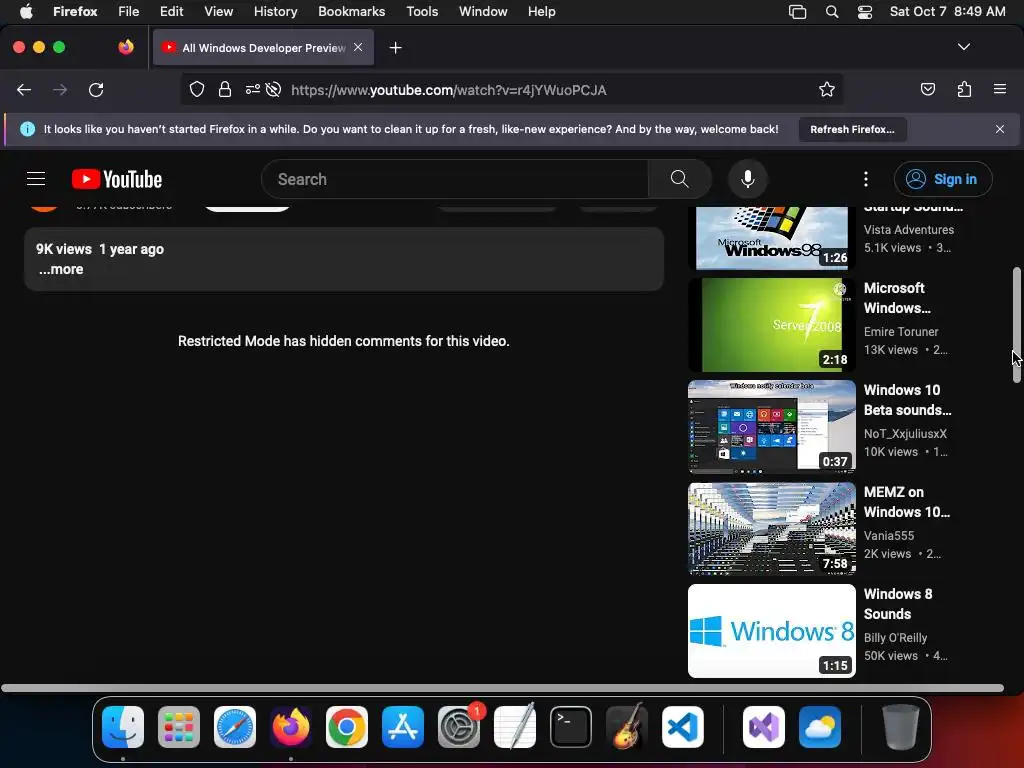Open the Windows 10 Beta sounds video title
1024x768 pixels.
907,400
